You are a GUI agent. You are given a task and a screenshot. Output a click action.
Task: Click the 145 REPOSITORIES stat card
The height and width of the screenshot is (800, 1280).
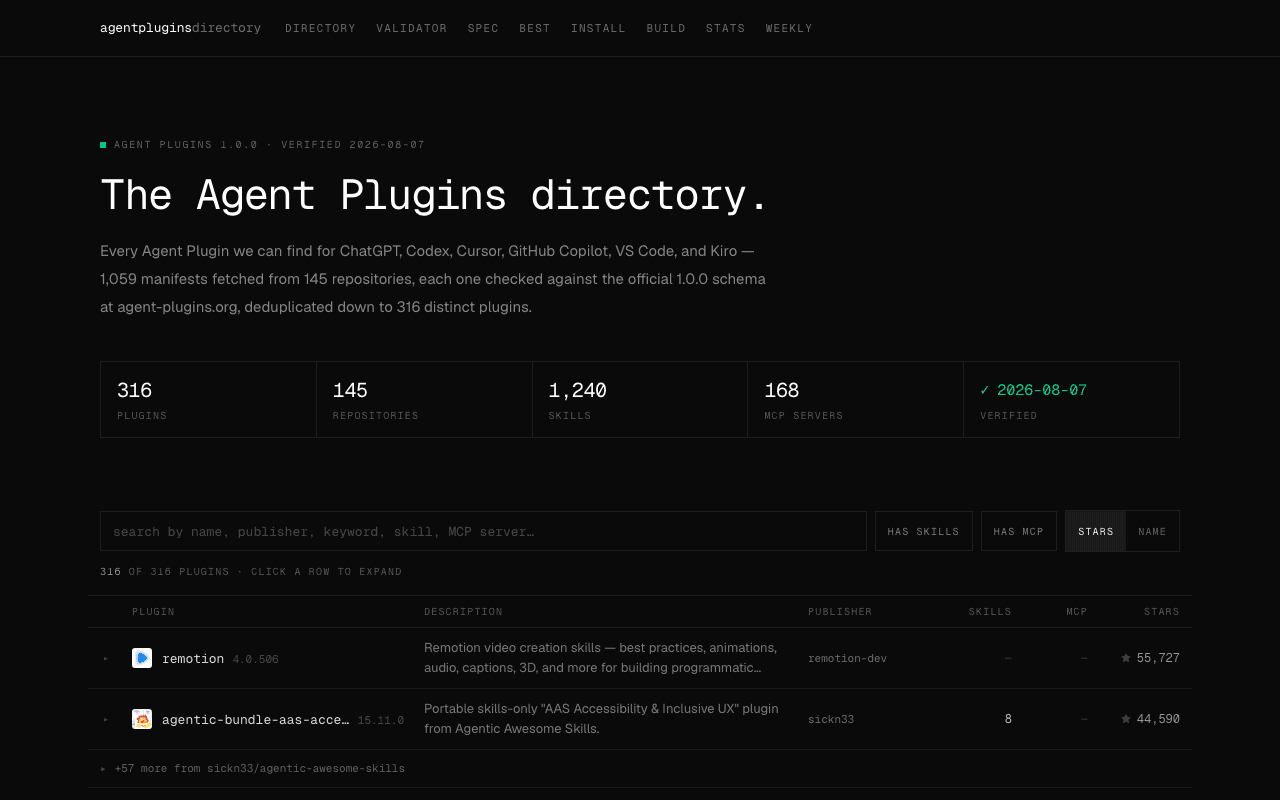tap(424, 400)
